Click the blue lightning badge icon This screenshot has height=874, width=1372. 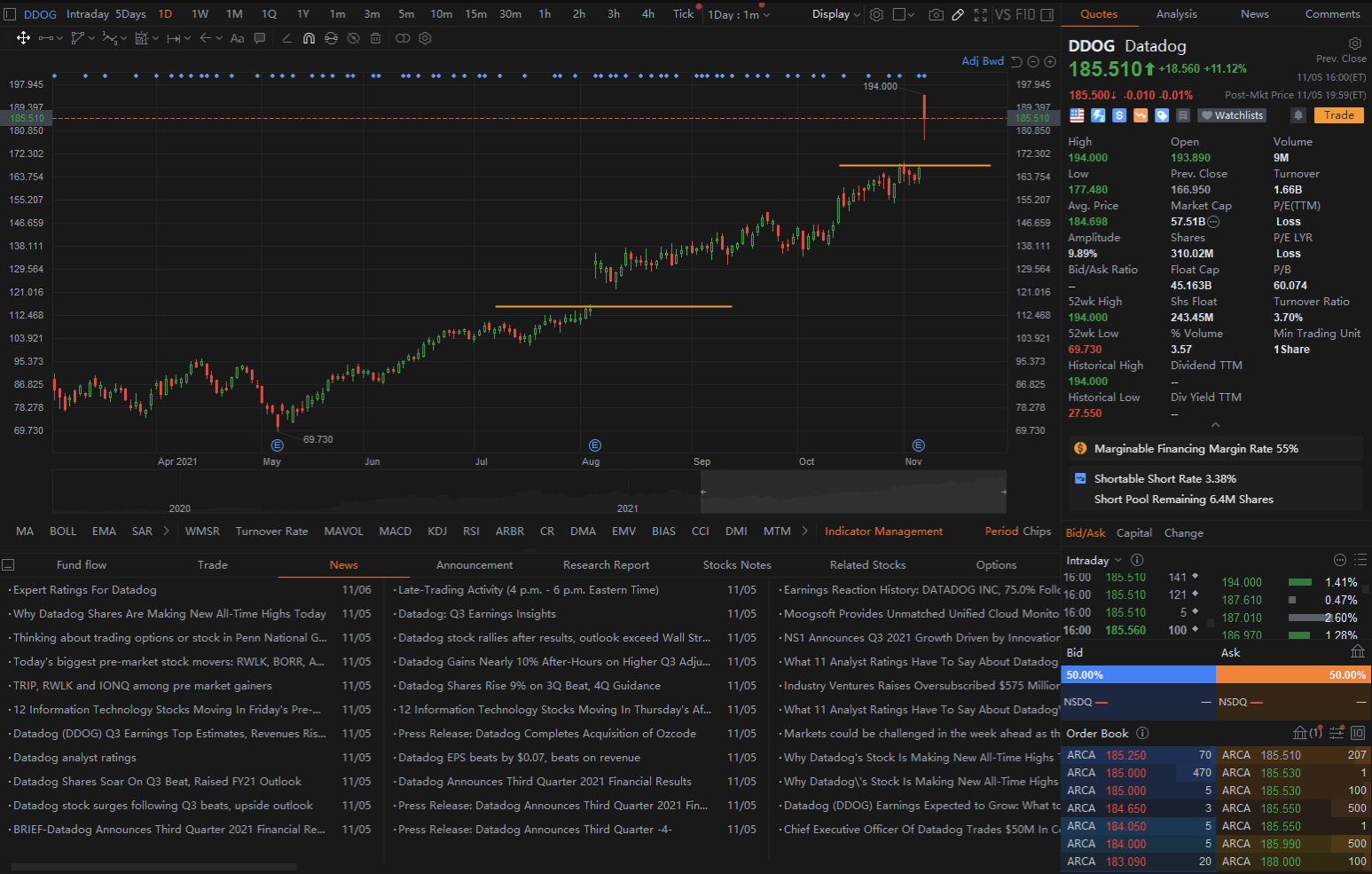[1098, 115]
